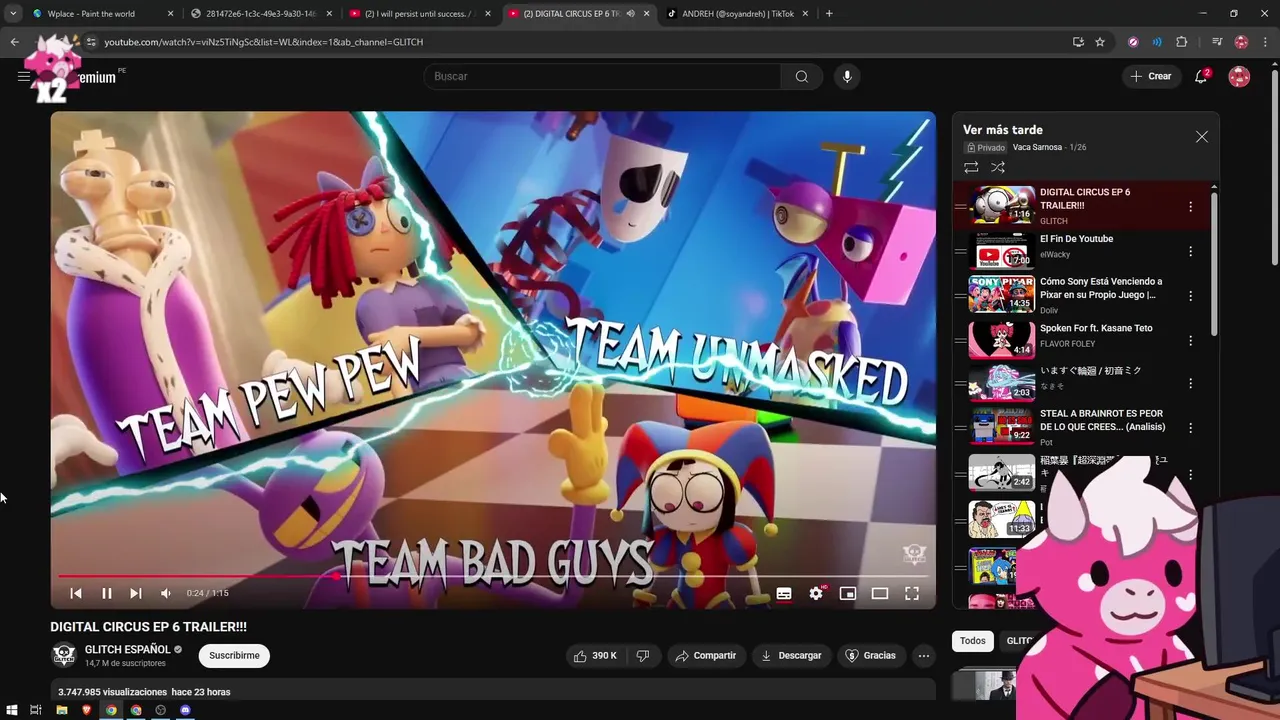Like the video with 390 K likes
This screenshot has height=720, width=1280.
[595, 656]
